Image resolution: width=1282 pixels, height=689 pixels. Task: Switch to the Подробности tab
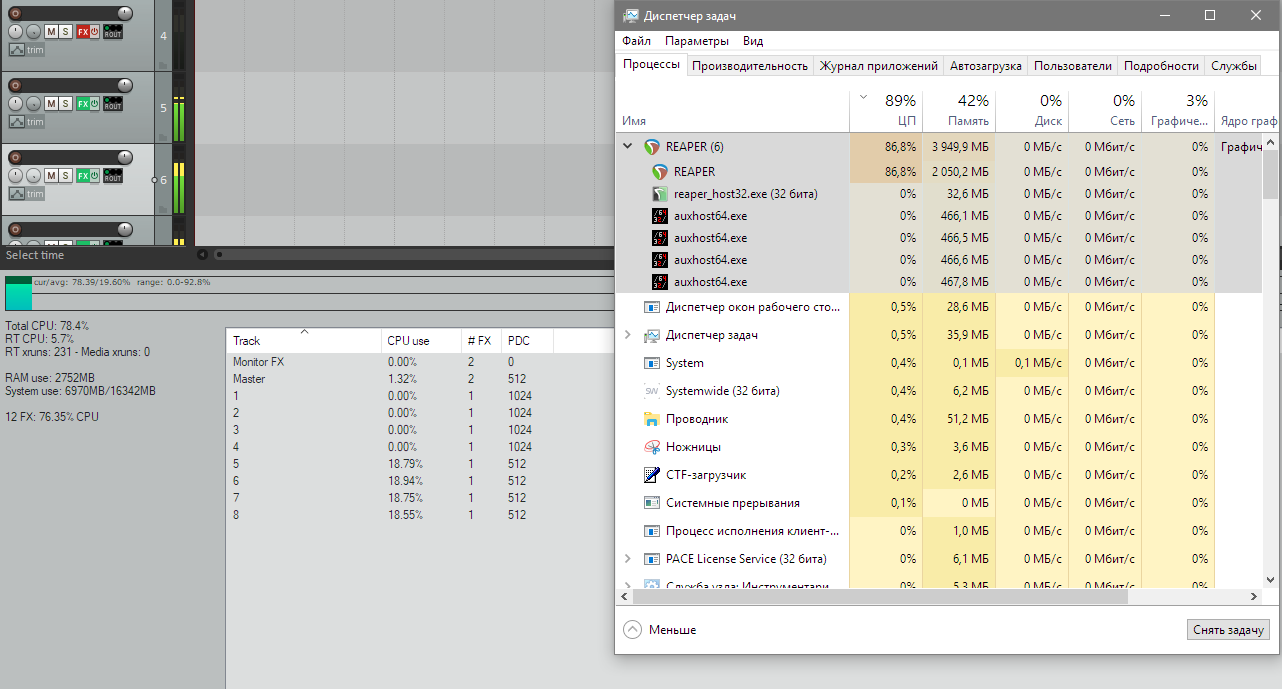tap(1161, 66)
